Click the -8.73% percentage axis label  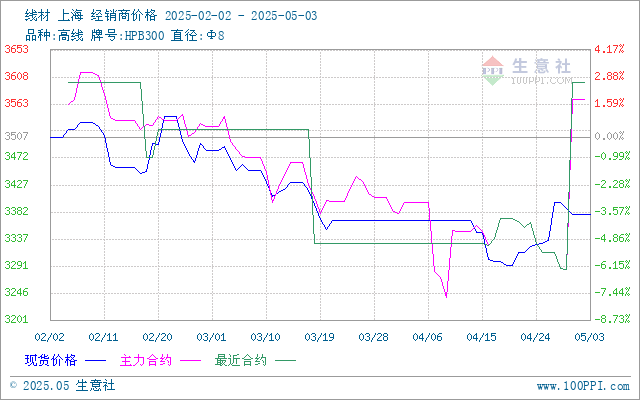pyautogui.click(x=609, y=319)
